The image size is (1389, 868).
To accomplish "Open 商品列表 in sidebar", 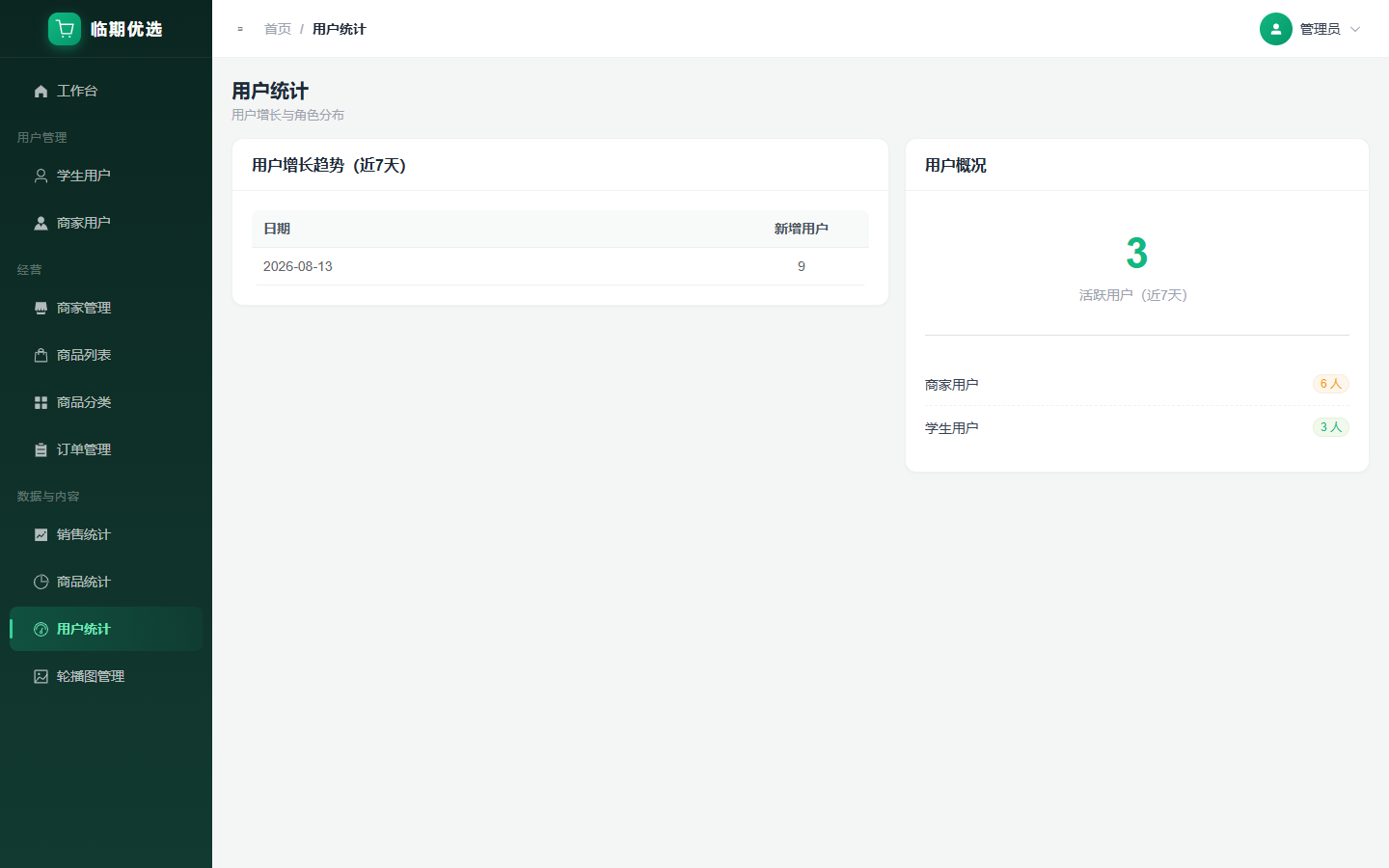I will click(106, 355).
